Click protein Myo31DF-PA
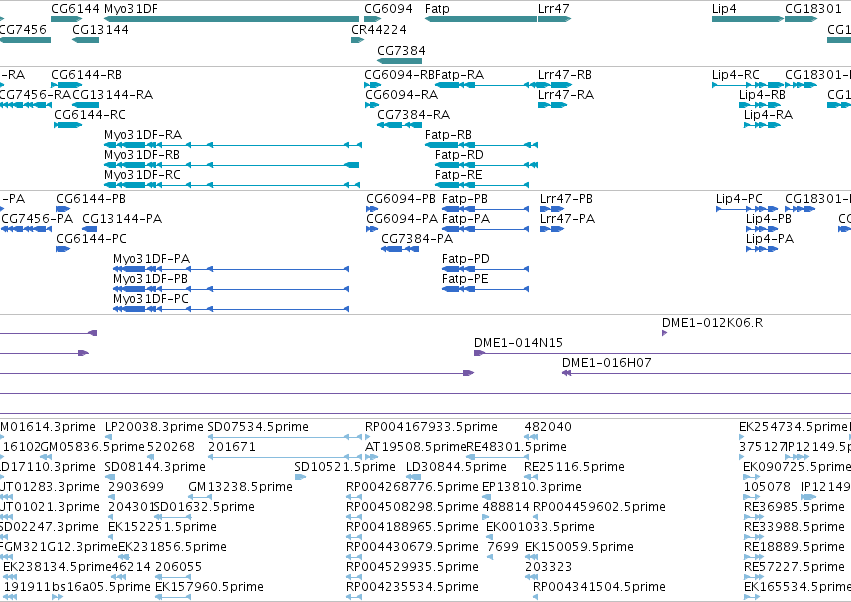The height and width of the screenshot is (602, 851). tap(231, 269)
